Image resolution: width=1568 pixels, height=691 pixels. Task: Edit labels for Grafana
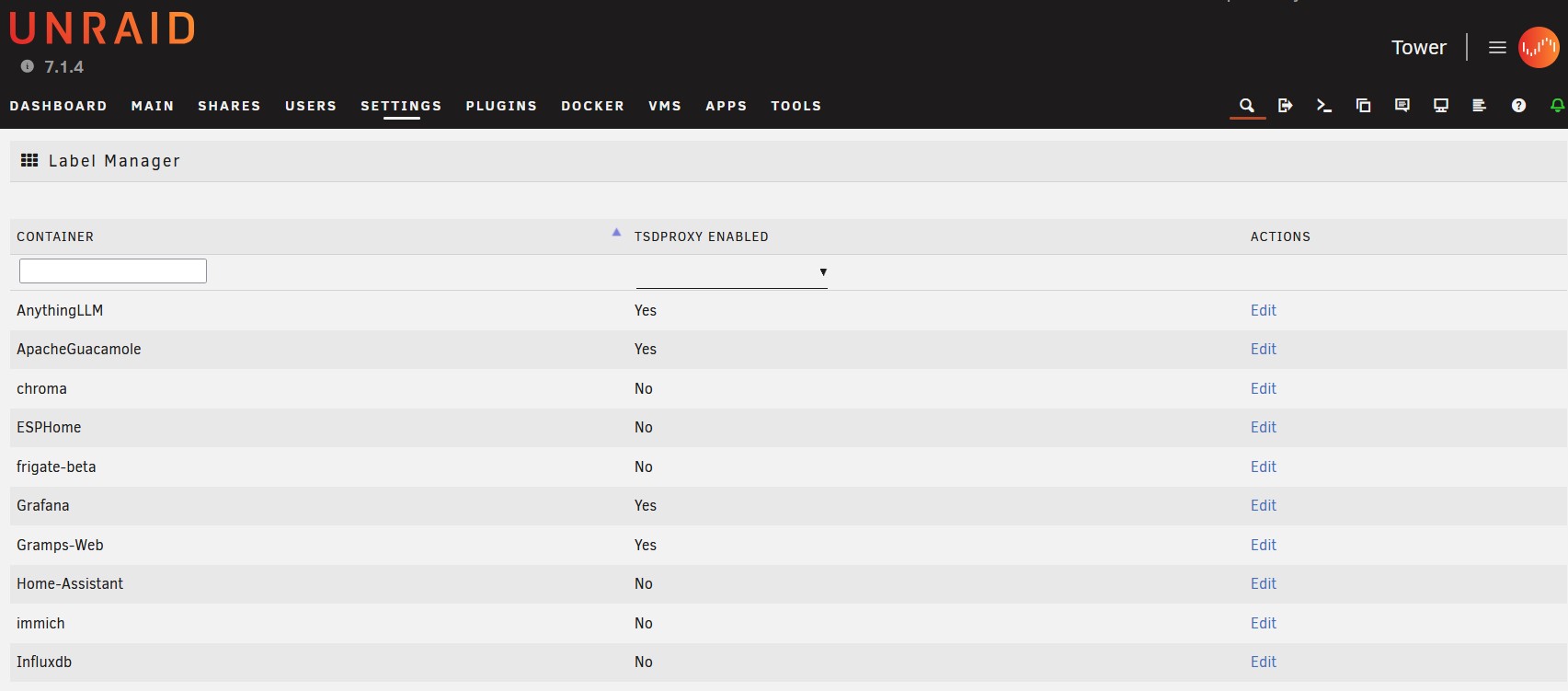[1264, 505]
